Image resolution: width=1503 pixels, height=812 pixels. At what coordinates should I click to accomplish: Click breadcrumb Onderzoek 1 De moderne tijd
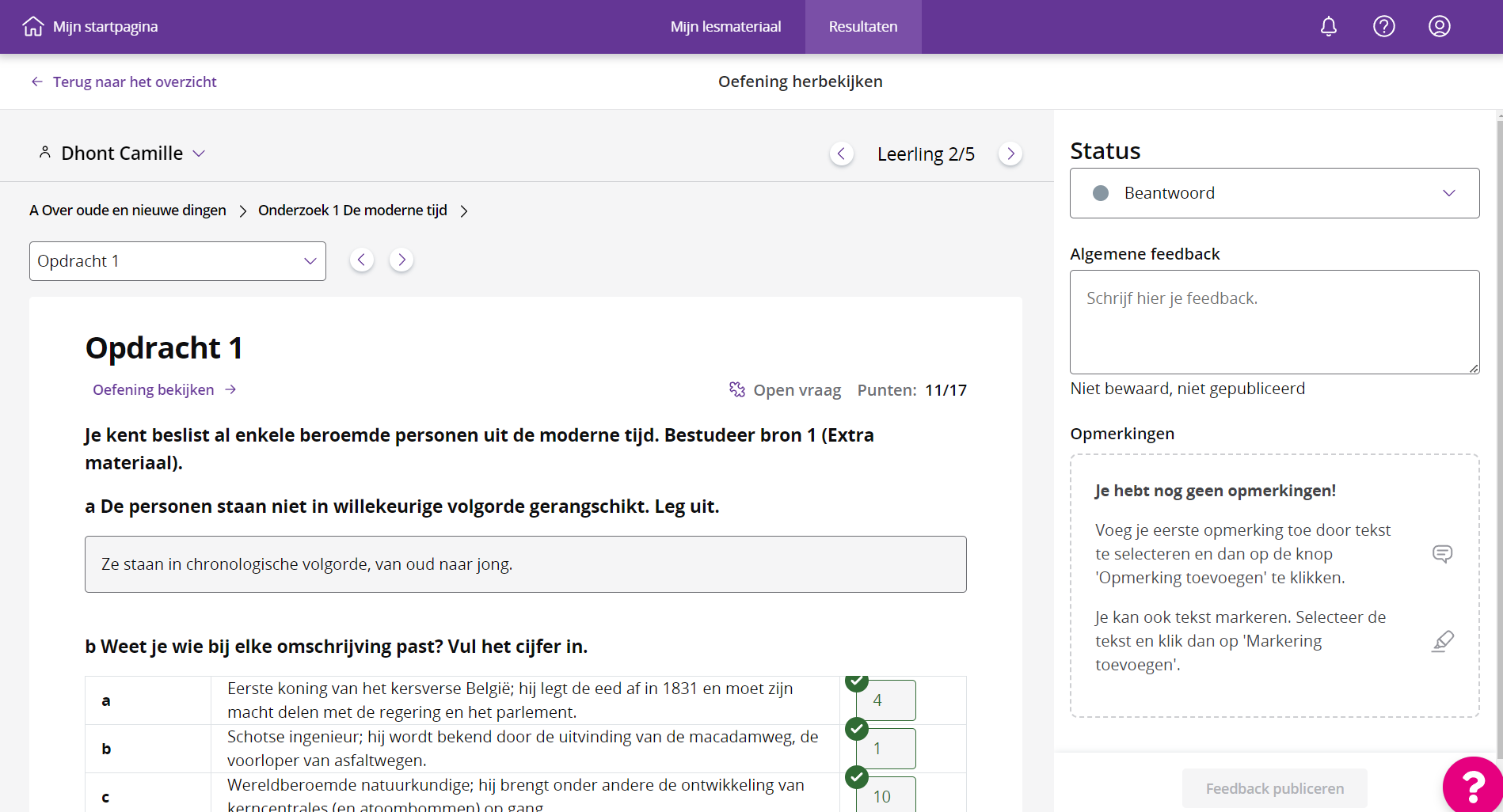[352, 211]
